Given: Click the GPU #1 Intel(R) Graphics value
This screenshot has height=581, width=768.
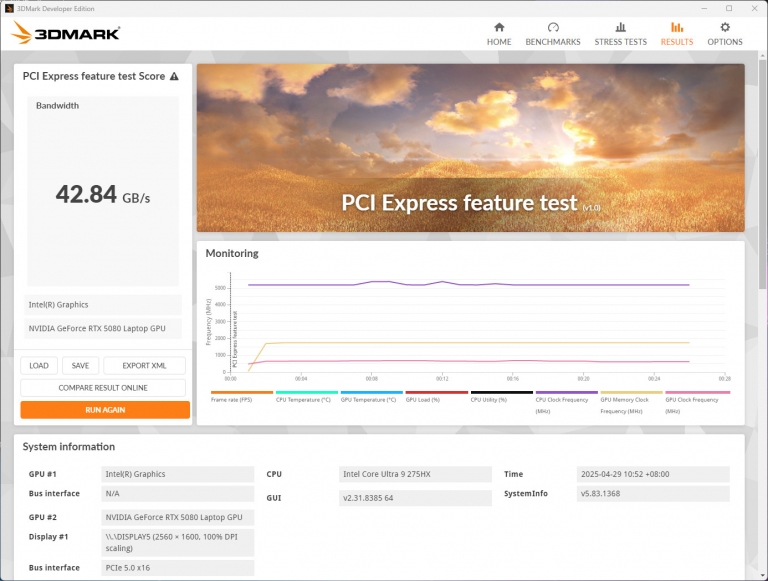Looking at the screenshot, I should pos(177,474).
